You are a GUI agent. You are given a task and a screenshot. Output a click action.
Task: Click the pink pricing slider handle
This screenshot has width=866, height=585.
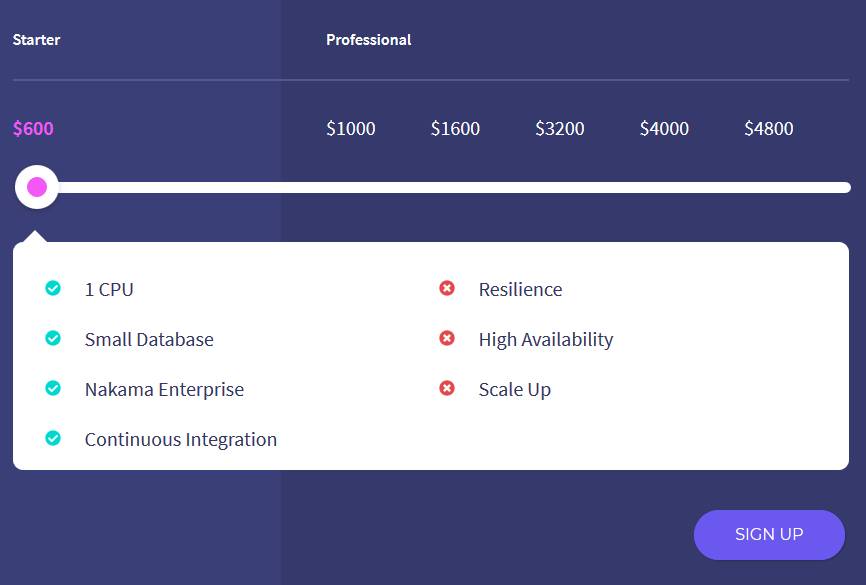coord(36,187)
